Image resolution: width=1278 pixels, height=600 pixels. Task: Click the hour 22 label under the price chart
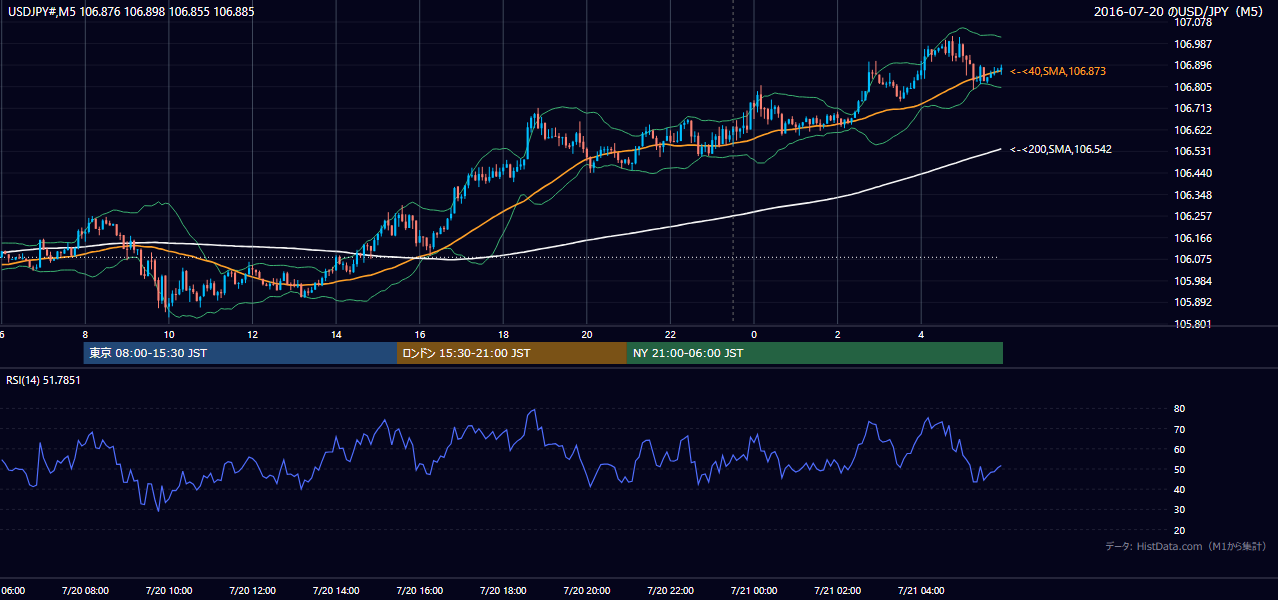pos(671,334)
